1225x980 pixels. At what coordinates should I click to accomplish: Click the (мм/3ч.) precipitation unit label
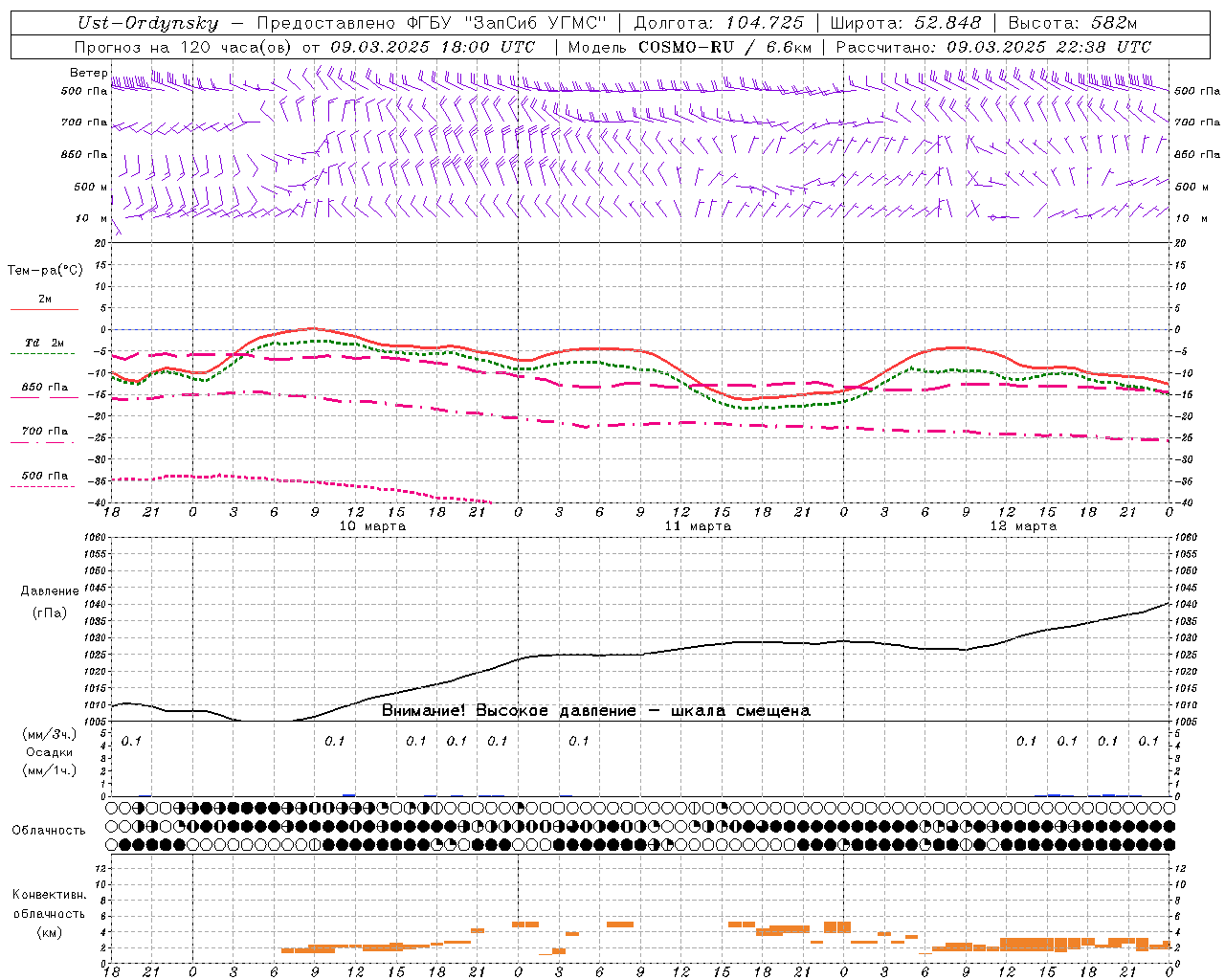(x=50, y=734)
